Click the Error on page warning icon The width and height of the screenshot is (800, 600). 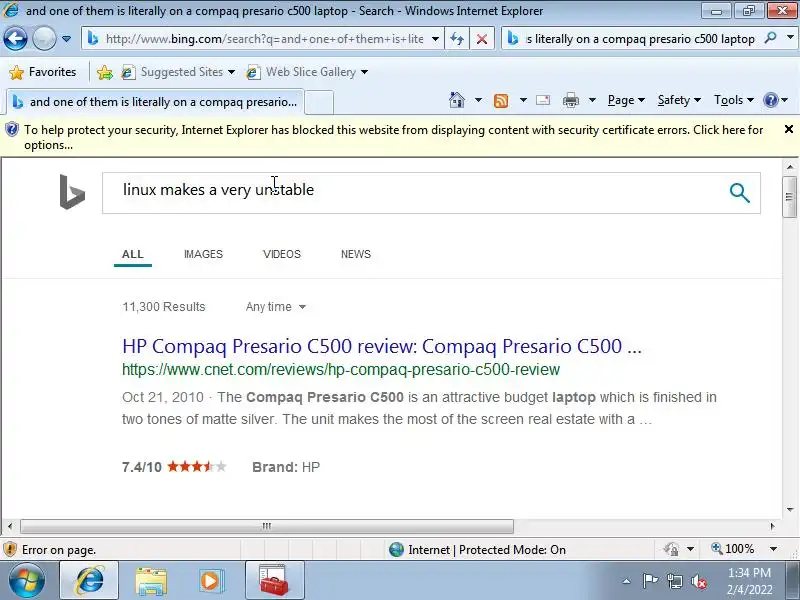tap(10, 549)
